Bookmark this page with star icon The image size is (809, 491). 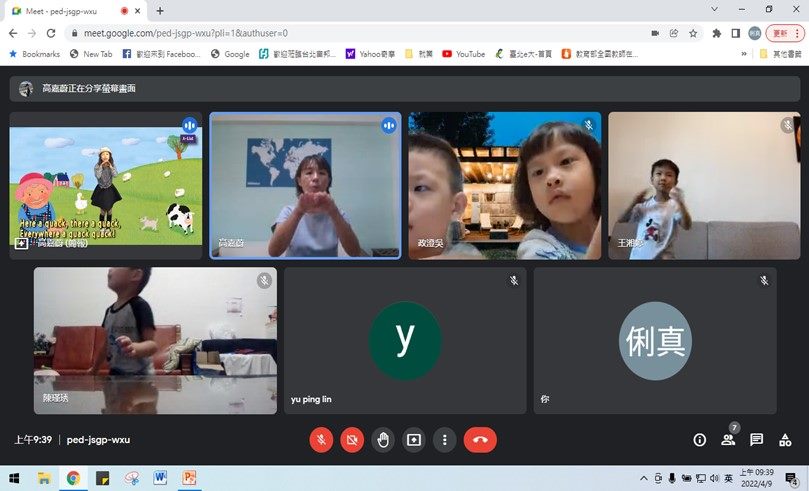pos(693,33)
